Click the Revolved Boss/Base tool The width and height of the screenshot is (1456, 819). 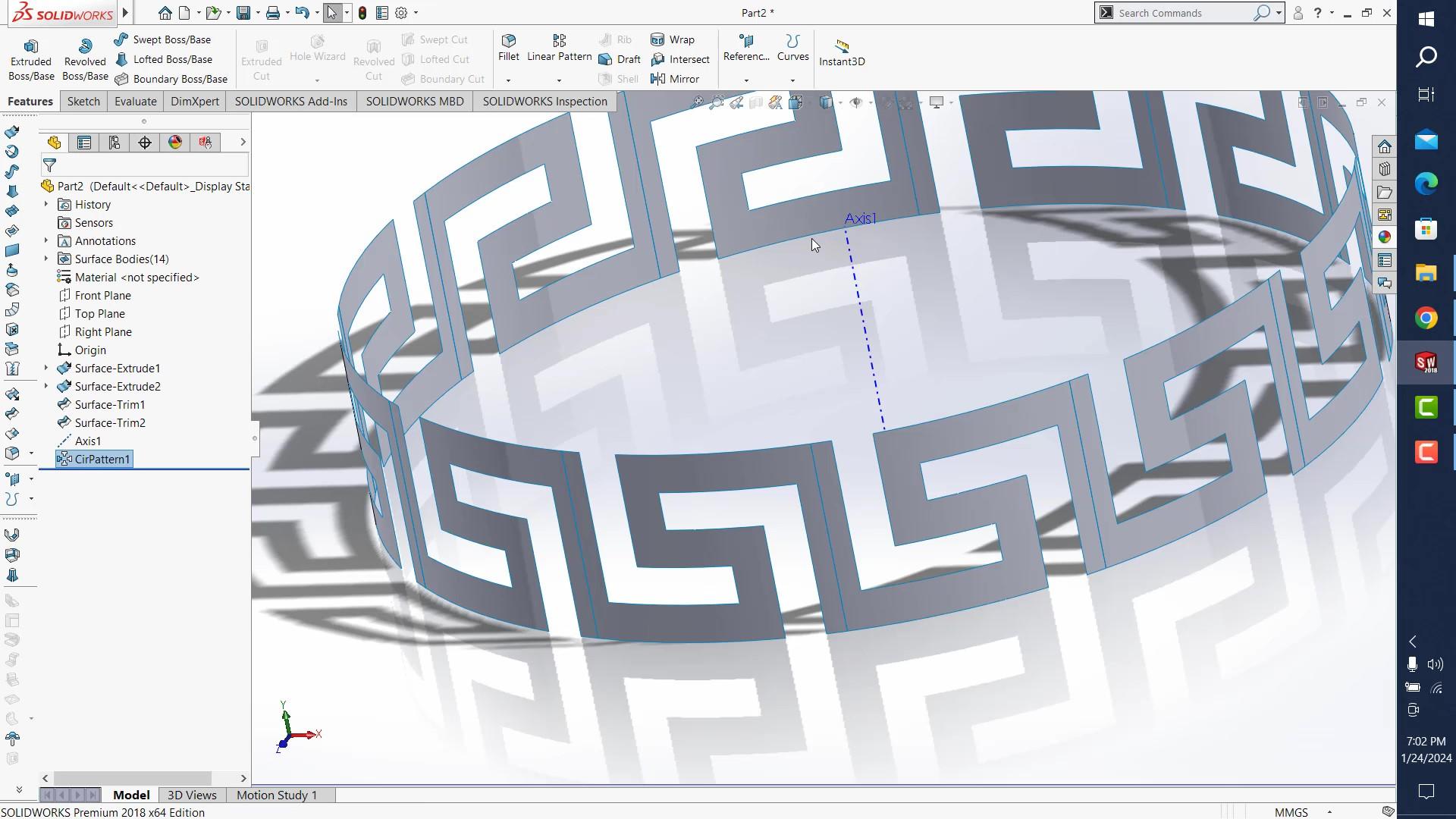click(85, 59)
